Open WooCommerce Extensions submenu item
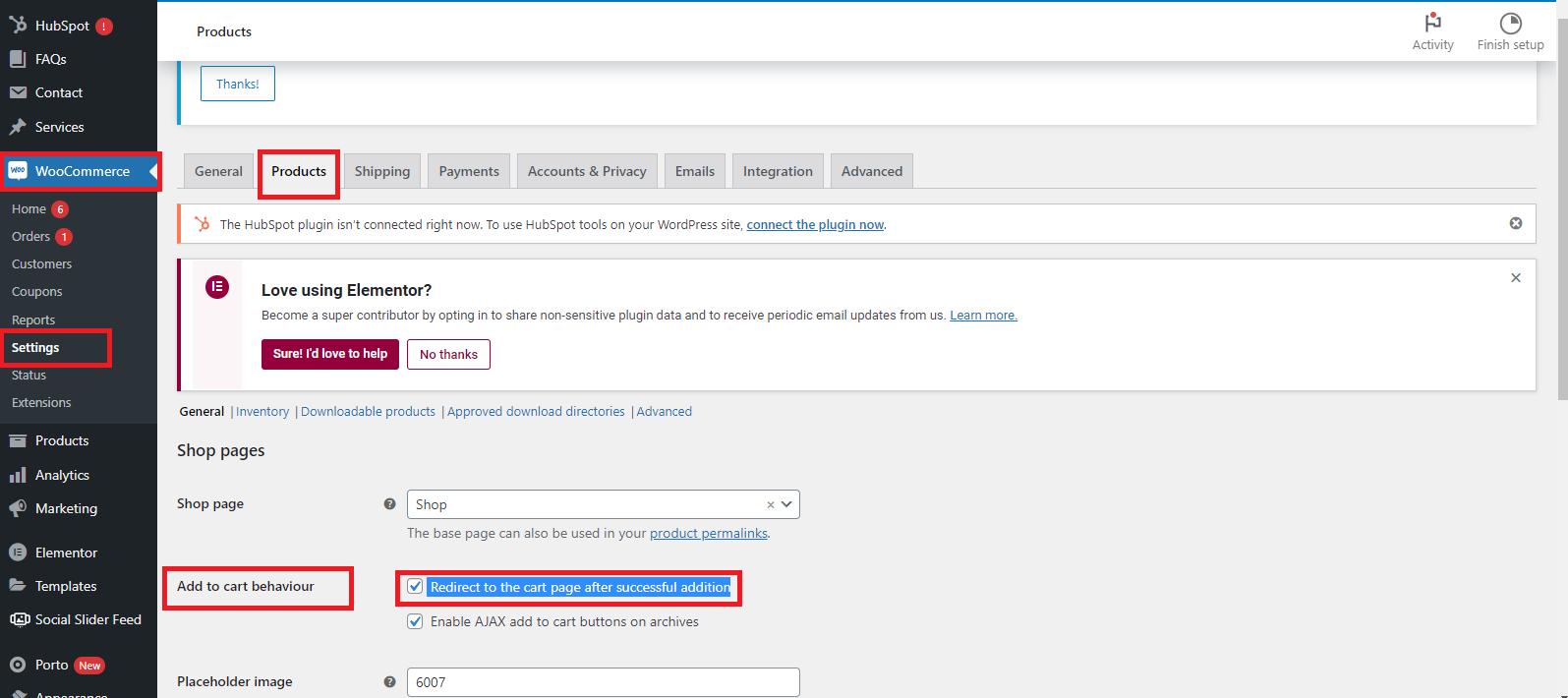 pos(41,403)
